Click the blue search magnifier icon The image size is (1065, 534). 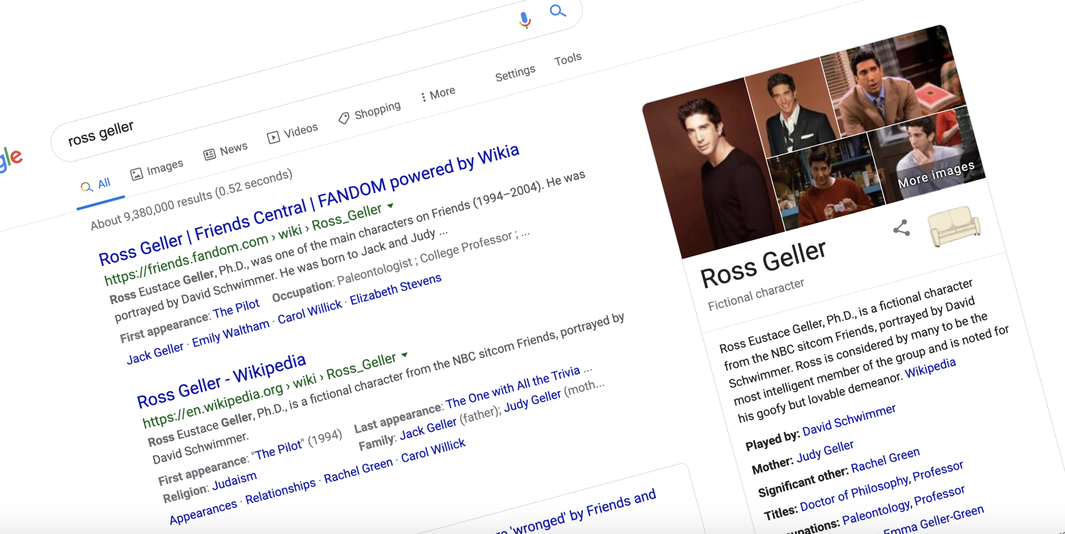pos(558,11)
